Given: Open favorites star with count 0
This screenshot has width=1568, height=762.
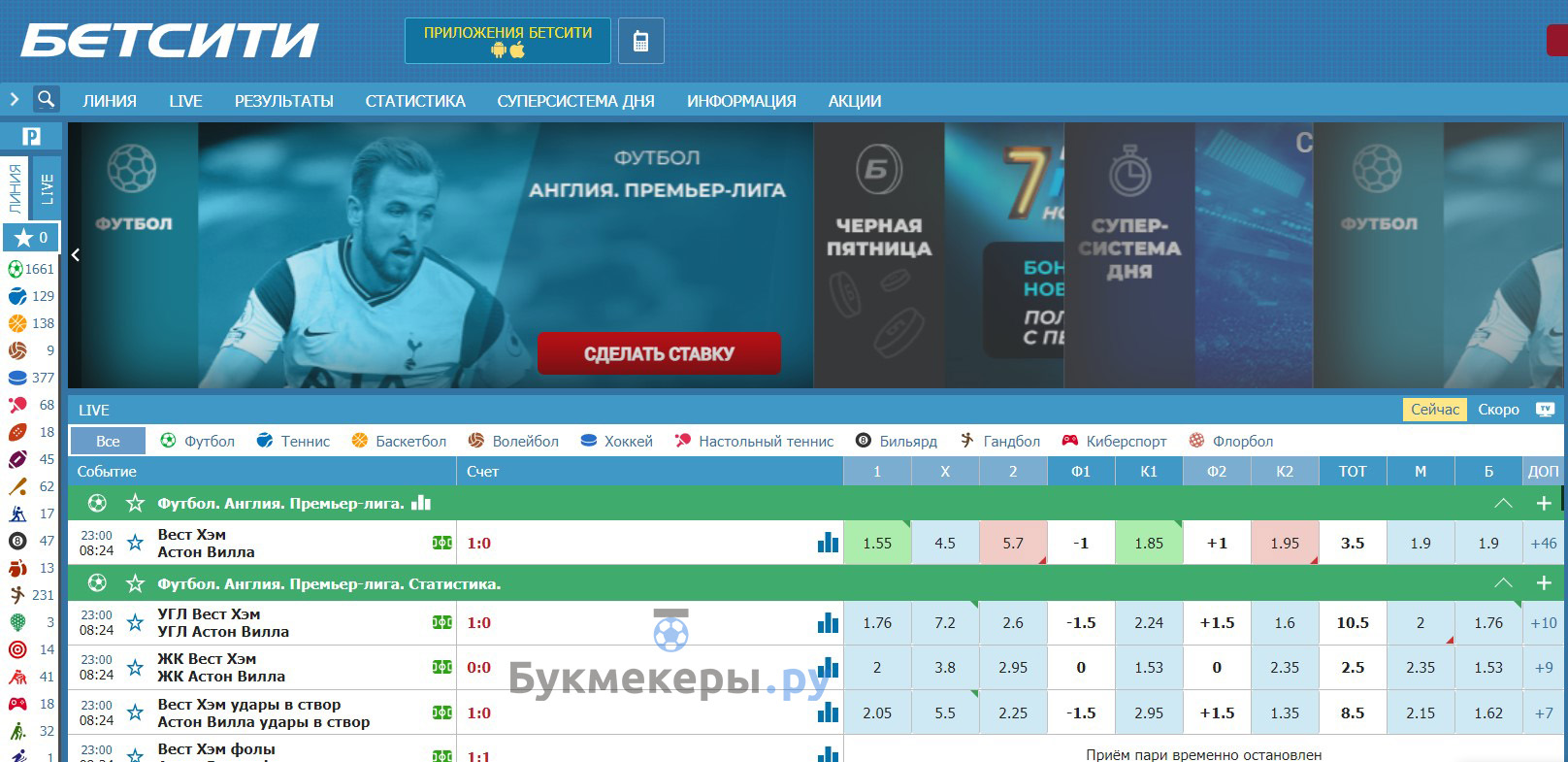Looking at the screenshot, I should click(31, 237).
